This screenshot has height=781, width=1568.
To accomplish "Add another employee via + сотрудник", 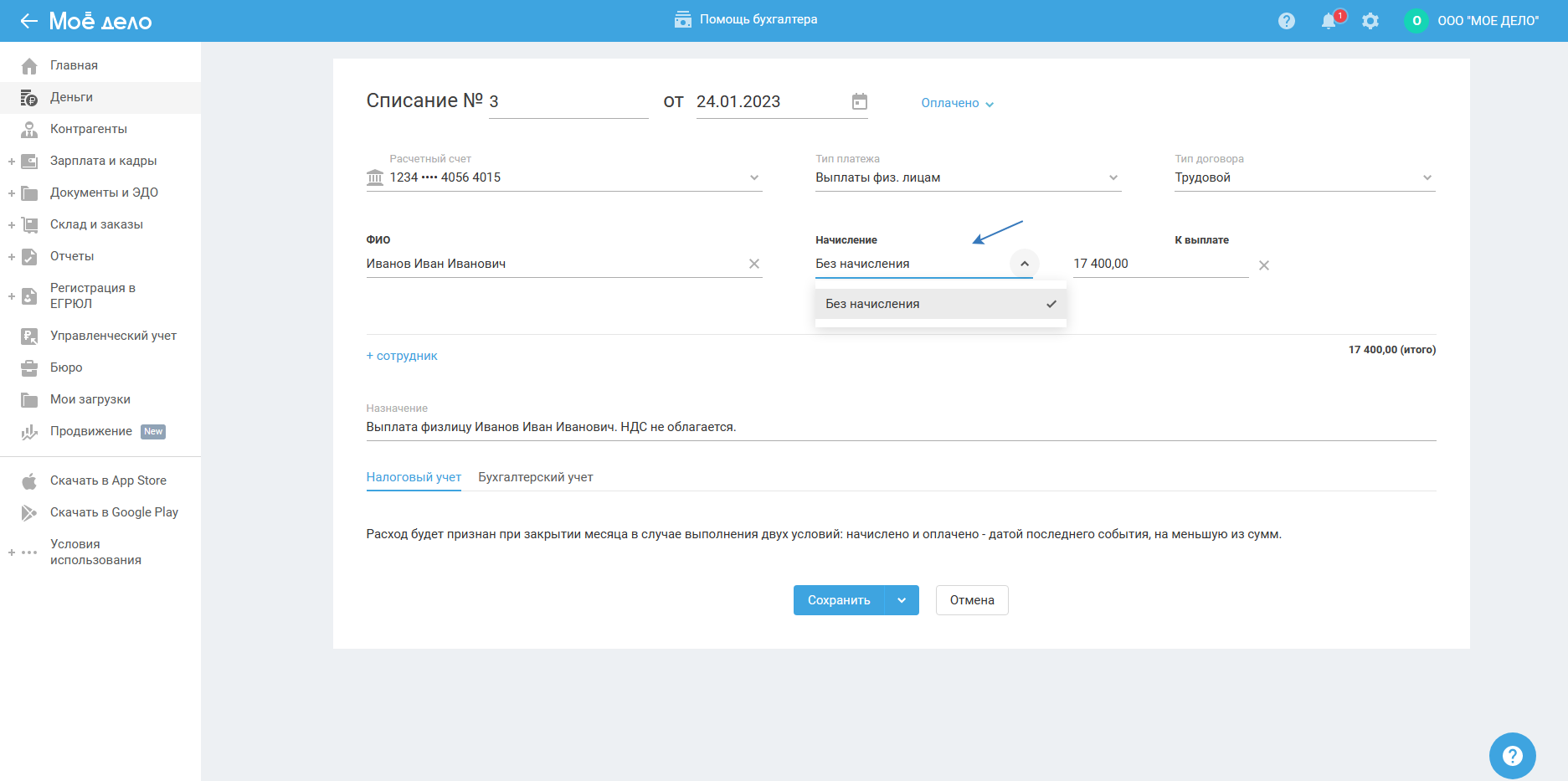I will 402,356.
